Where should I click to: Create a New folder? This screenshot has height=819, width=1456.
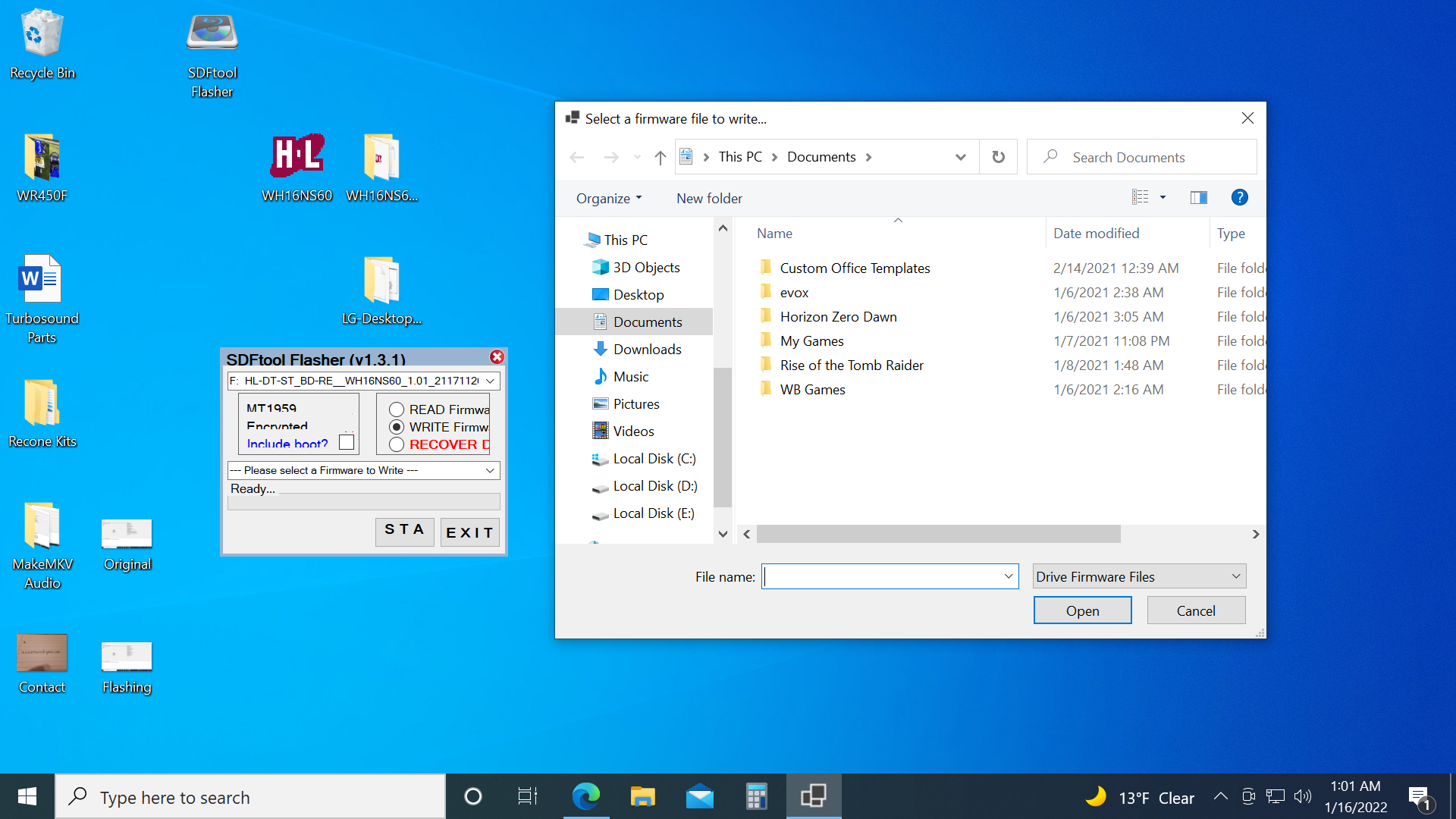point(709,198)
